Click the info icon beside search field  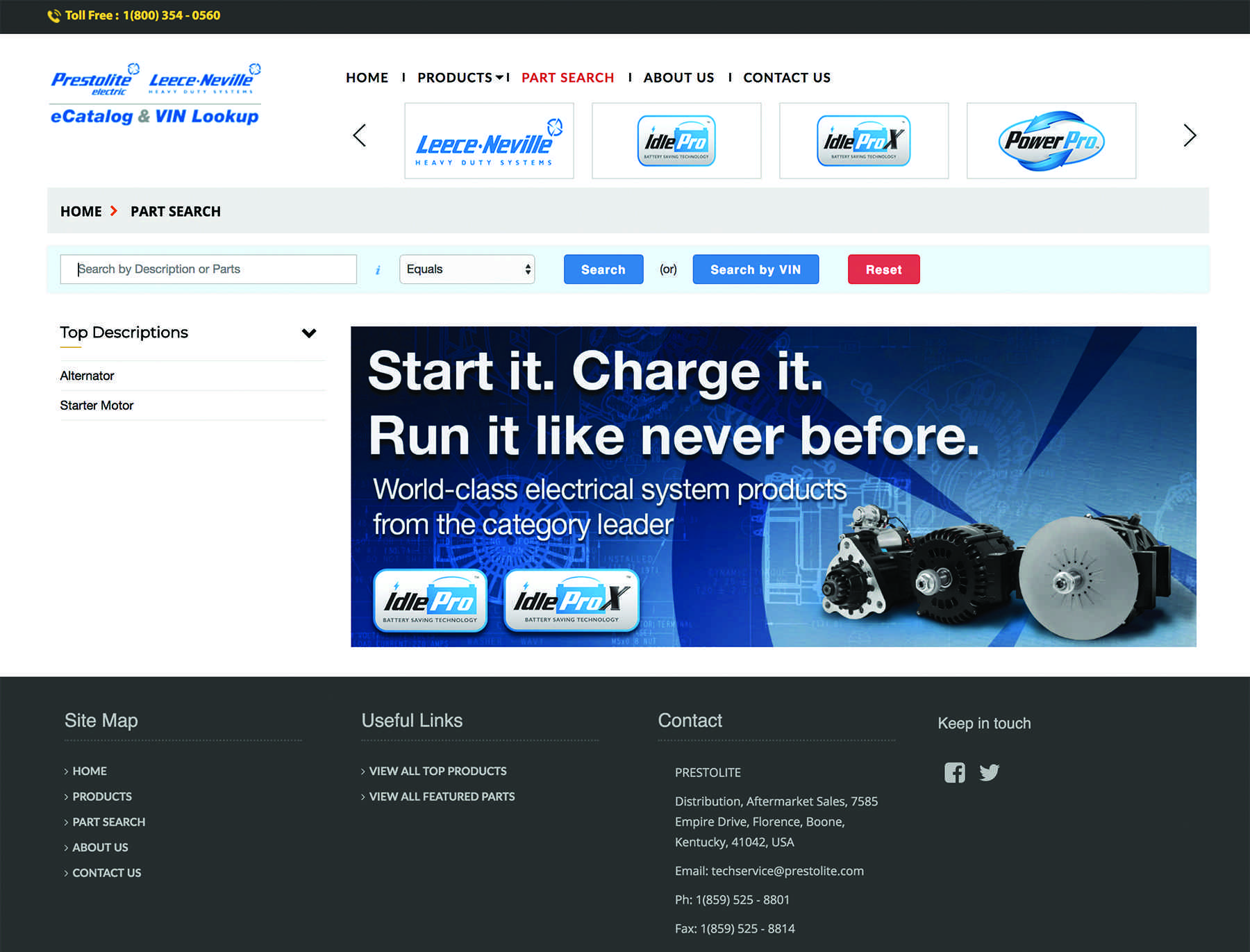point(378,269)
